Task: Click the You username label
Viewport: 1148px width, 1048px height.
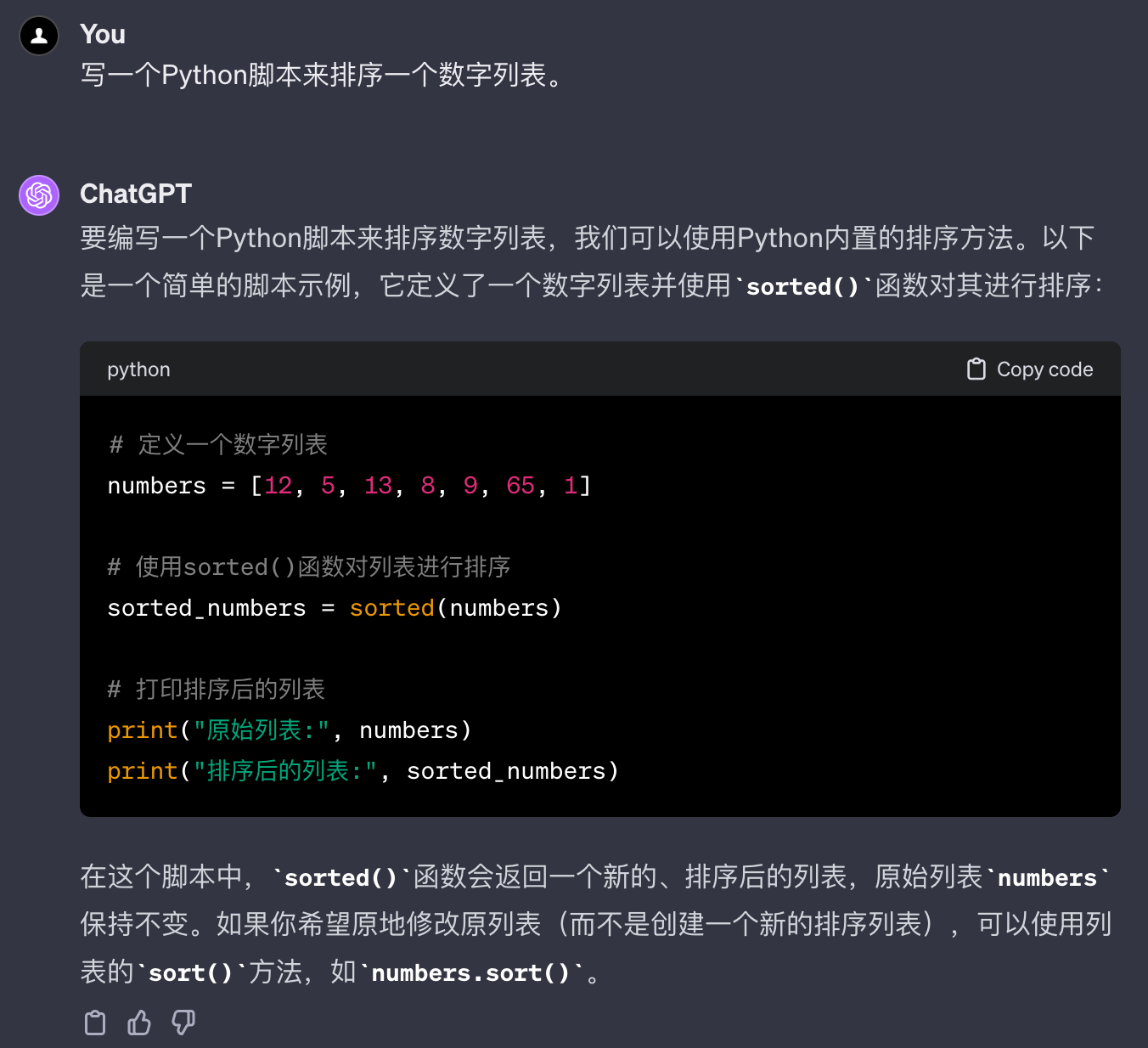Action: (x=103, y=34)
